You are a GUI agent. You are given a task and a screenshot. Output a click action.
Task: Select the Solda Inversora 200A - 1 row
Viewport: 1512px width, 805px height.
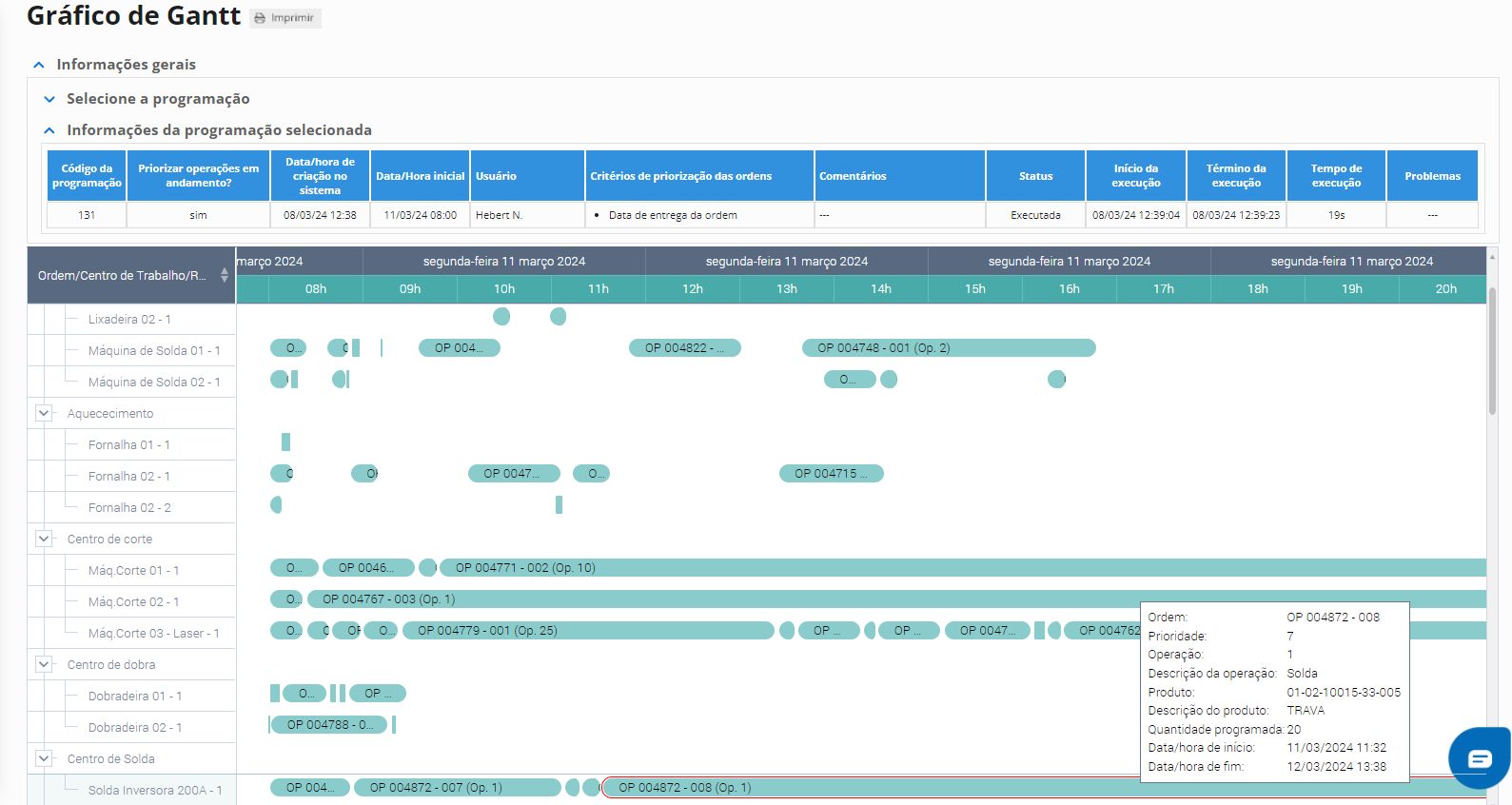pyautogui.click(x=131, y=790)
